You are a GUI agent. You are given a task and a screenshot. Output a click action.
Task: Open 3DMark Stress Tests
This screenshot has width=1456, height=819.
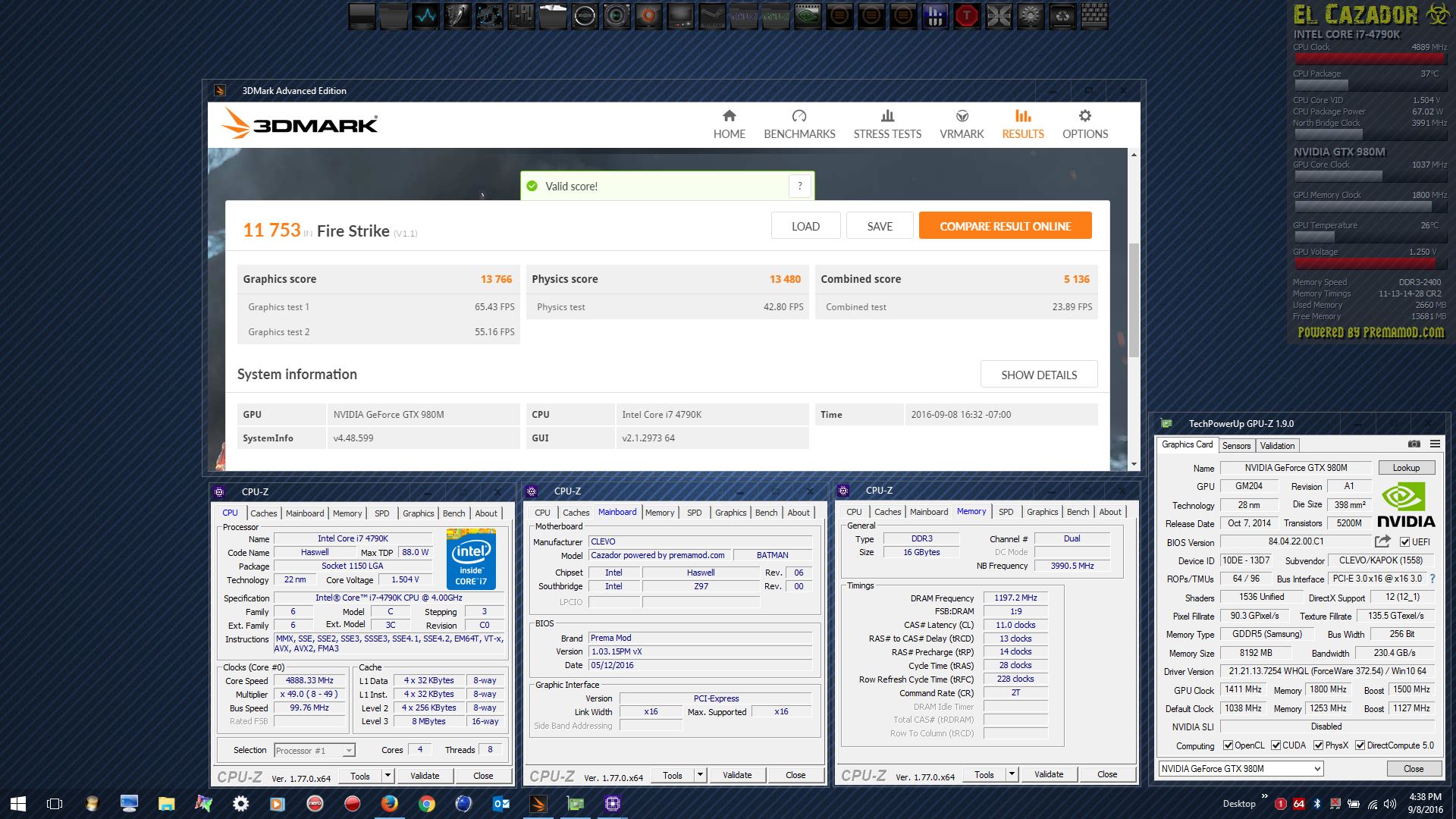pos(887,124)
